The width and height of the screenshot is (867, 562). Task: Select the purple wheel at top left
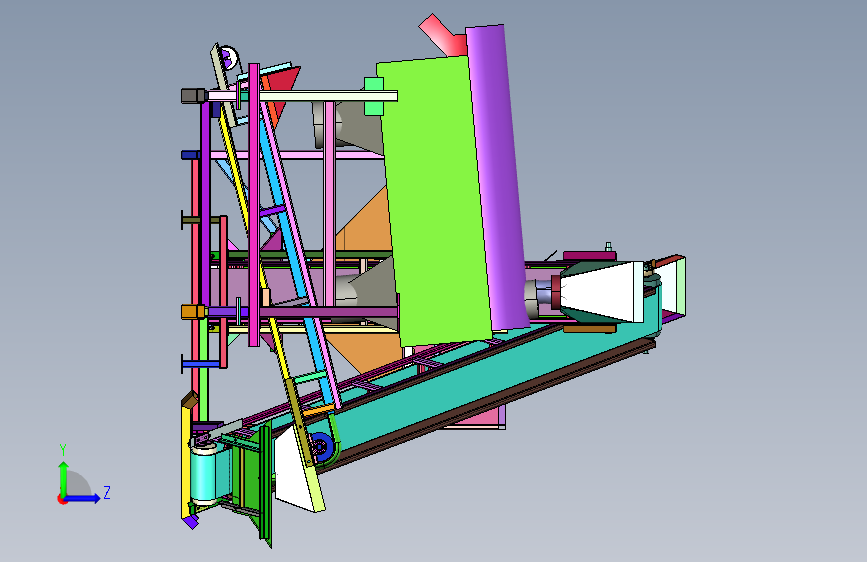point(228,56)
